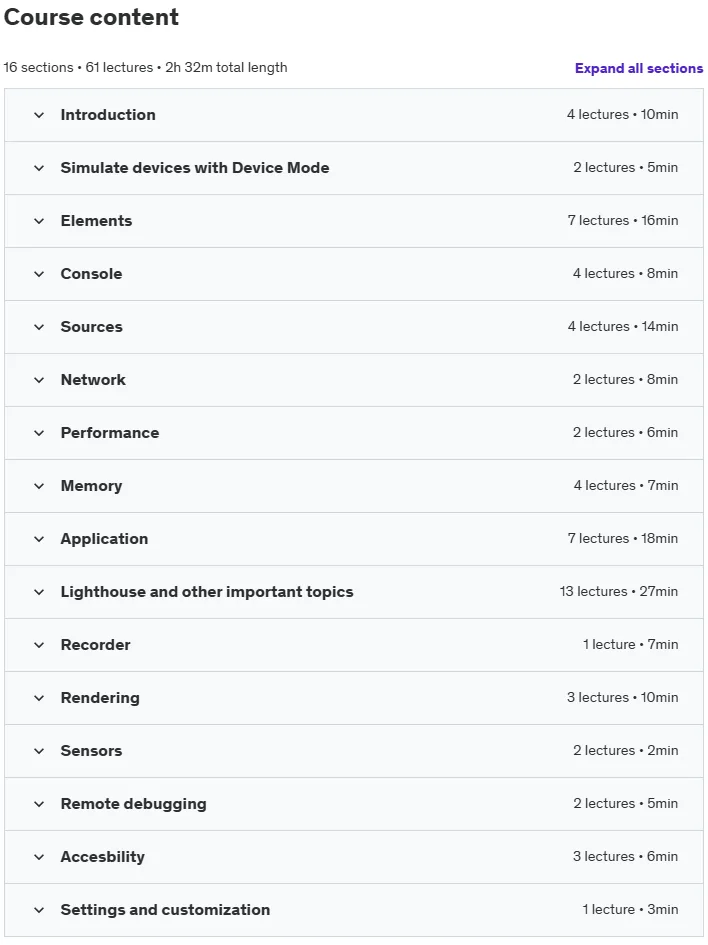This screenshot has height=945, width=708.
Task: Click the chevron beside Application
Action: 39,539
